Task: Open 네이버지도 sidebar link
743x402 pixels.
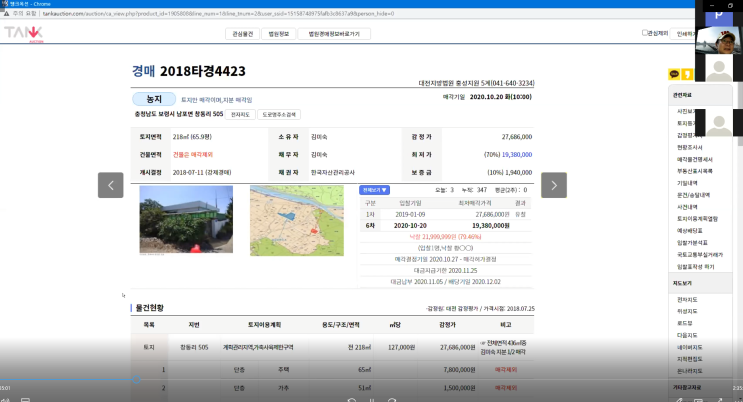Action: click(689, 347)
